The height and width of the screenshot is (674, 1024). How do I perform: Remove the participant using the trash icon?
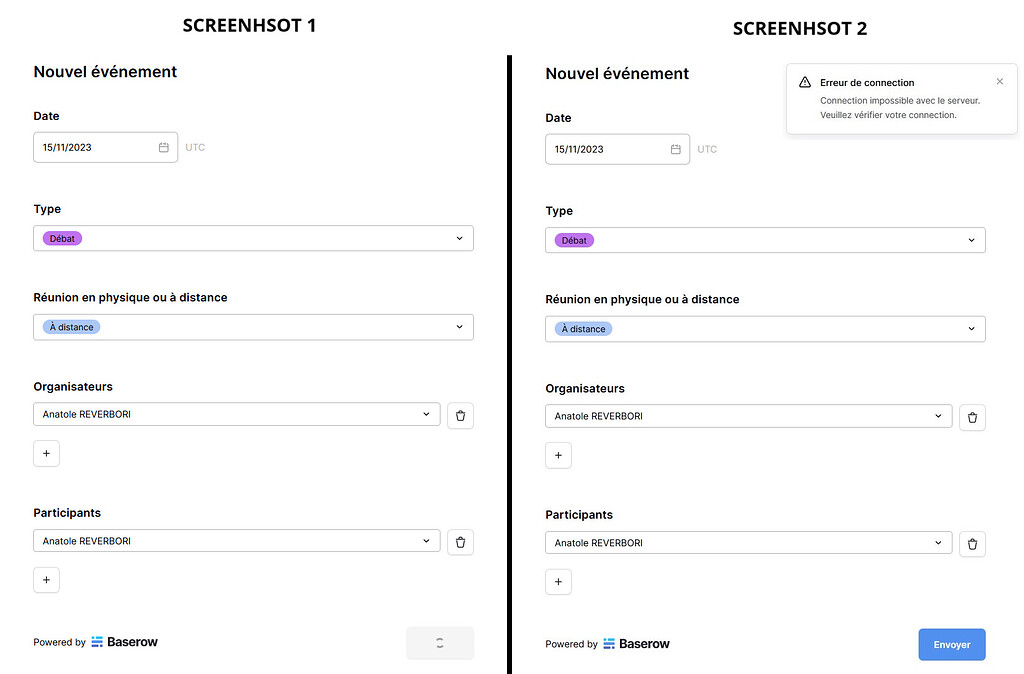click(x=460, y=541)
